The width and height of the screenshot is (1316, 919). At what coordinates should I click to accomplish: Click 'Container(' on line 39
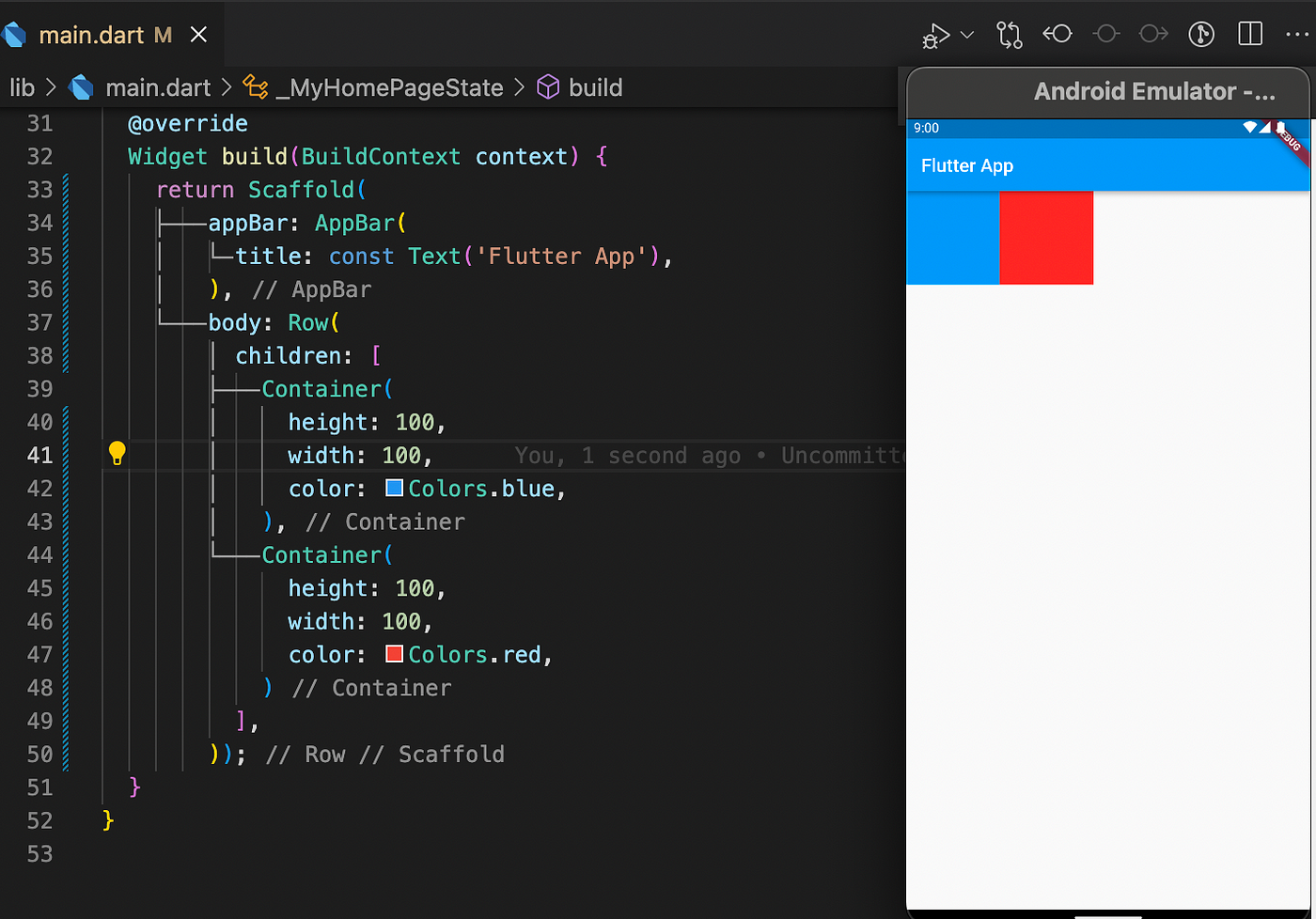[327, 389]
